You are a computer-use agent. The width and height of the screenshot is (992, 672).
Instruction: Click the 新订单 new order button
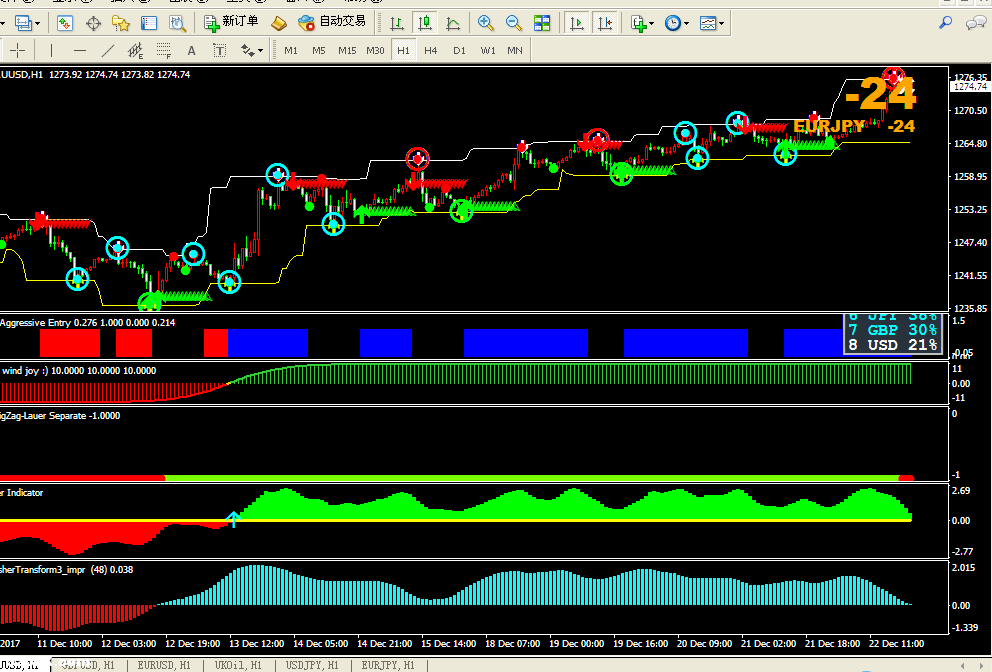231,23
